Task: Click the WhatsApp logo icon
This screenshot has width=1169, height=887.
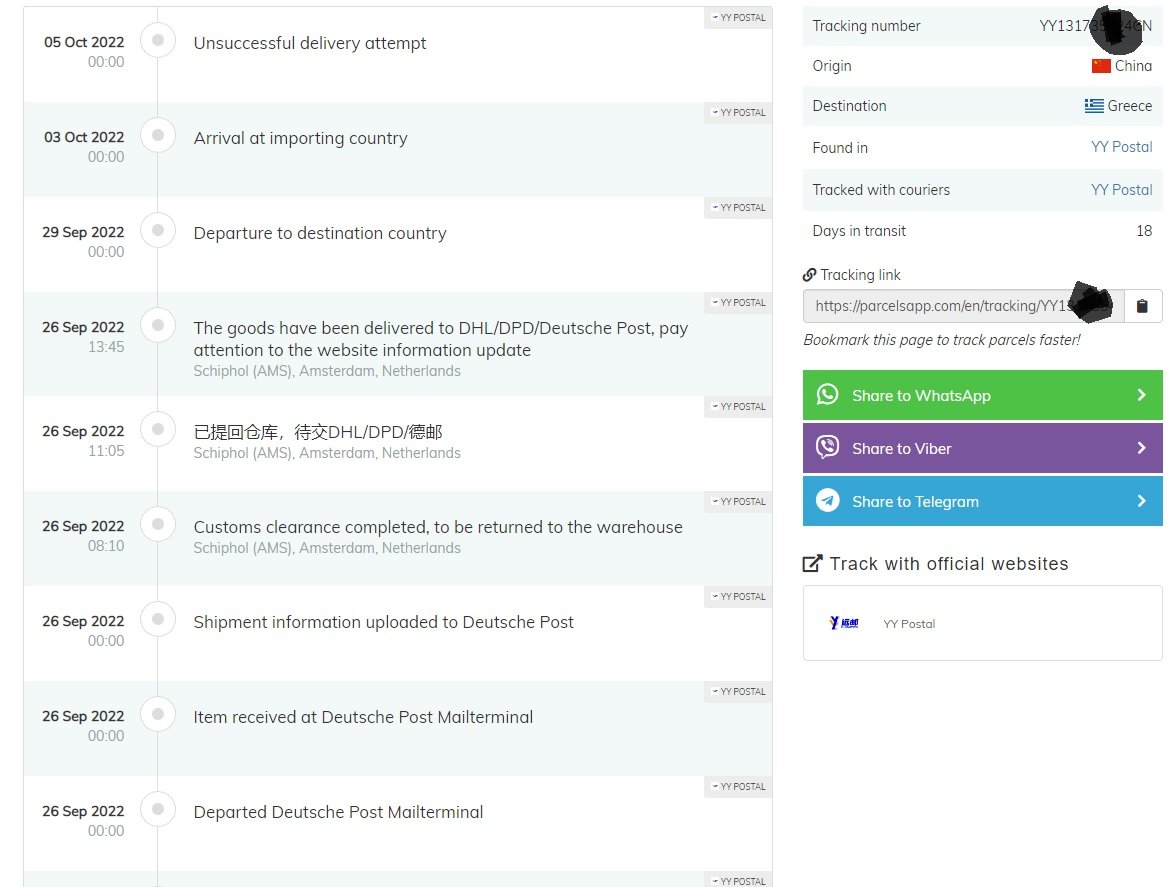Action: 828,394
